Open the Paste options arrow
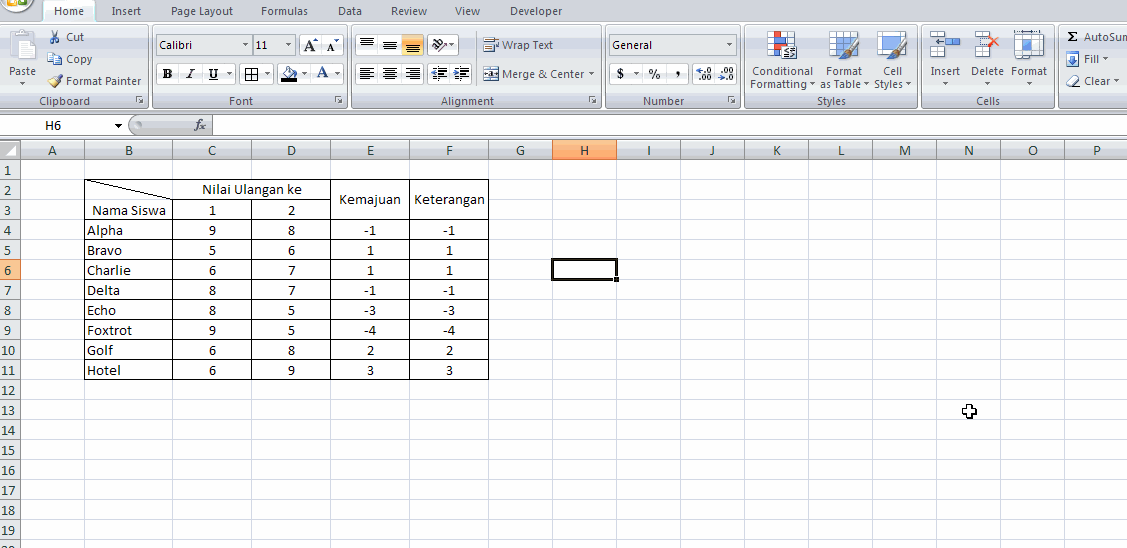1127x548 pixels. click(x=22, y=83)
